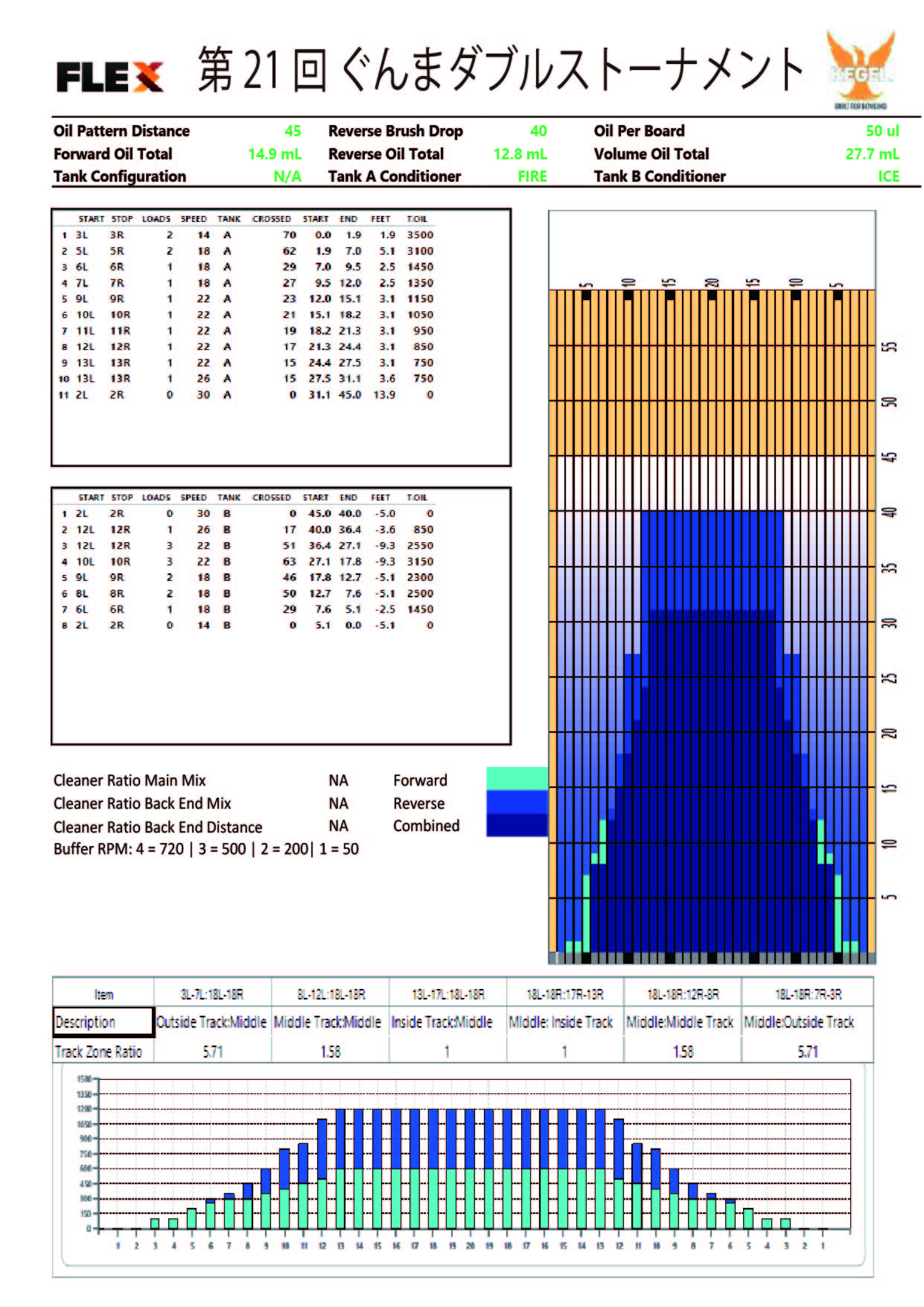Click the Cleaner Ratio Main Mix label
Viewport: 924px width, 1307px height.
tap(130, 780)
